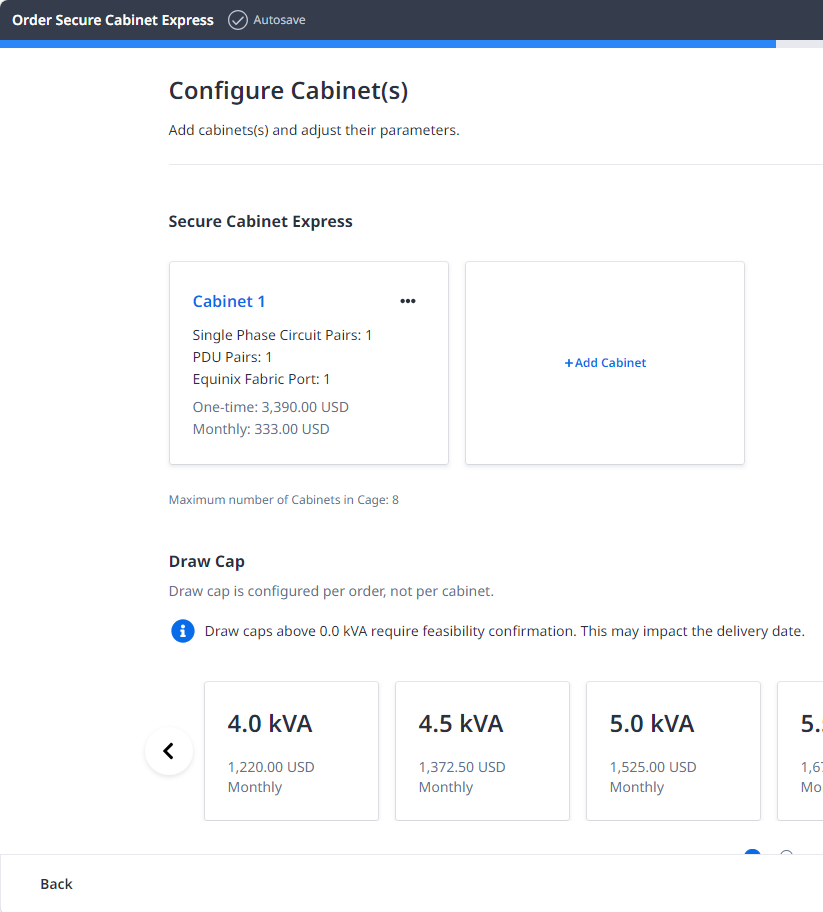823x912 pixels.
Task: Click the Autosave checkmark icon
Action: point(237,20)
